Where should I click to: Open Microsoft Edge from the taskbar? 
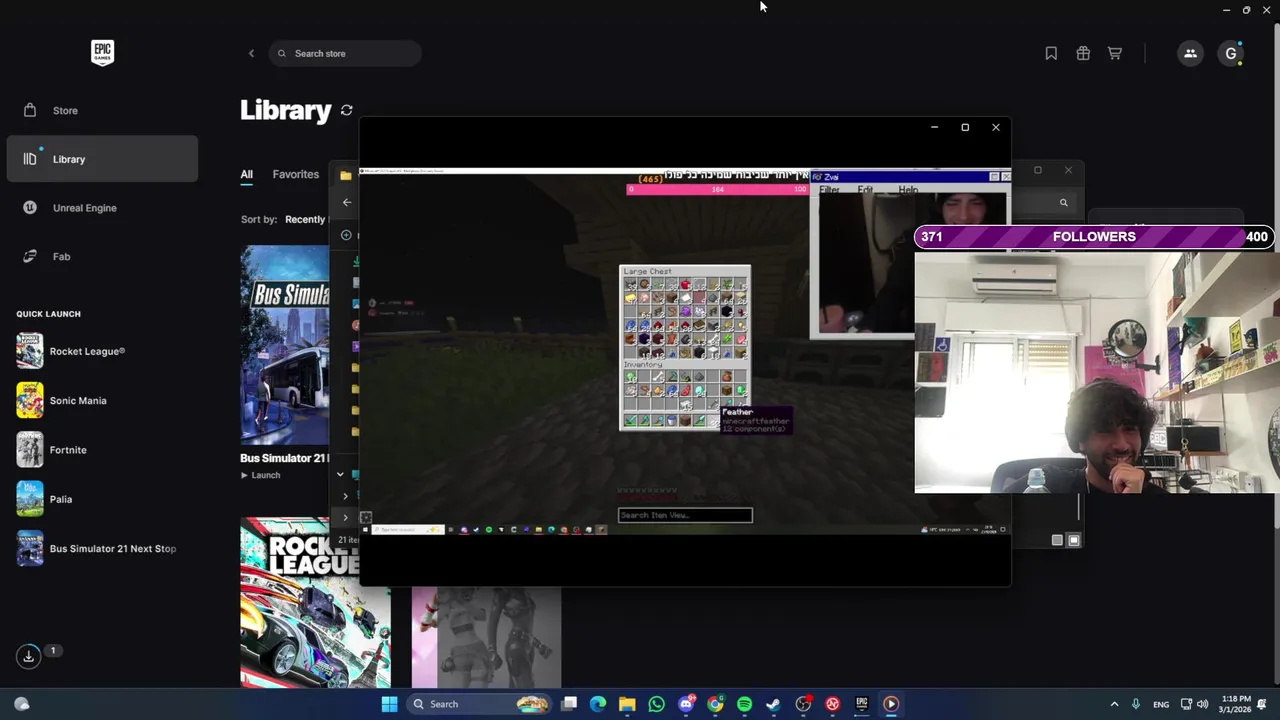point(598,704)
